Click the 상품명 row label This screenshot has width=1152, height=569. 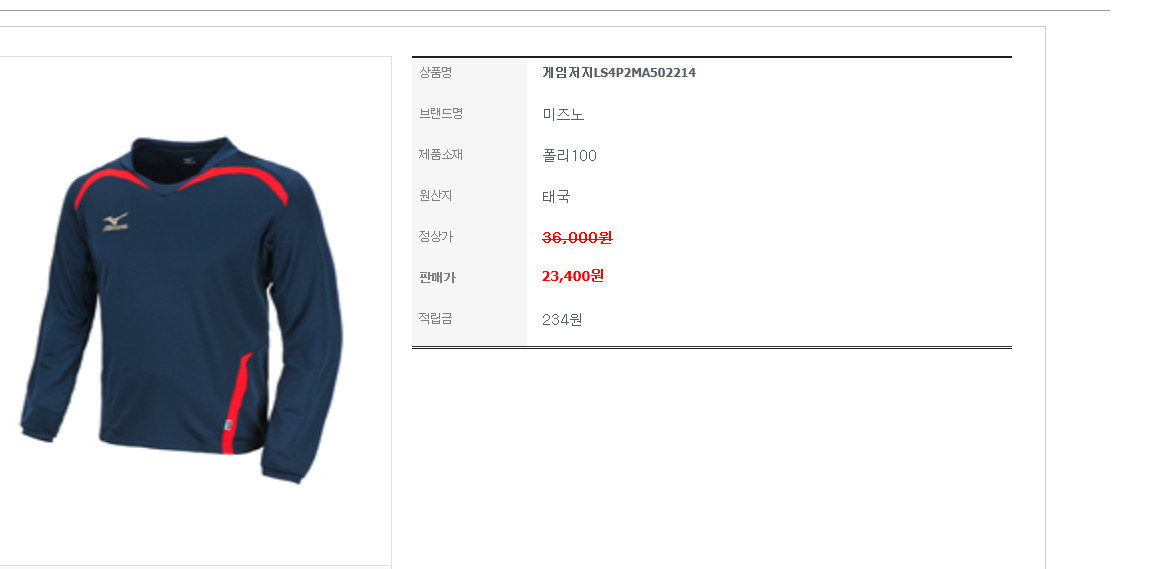tap(435, 72)
